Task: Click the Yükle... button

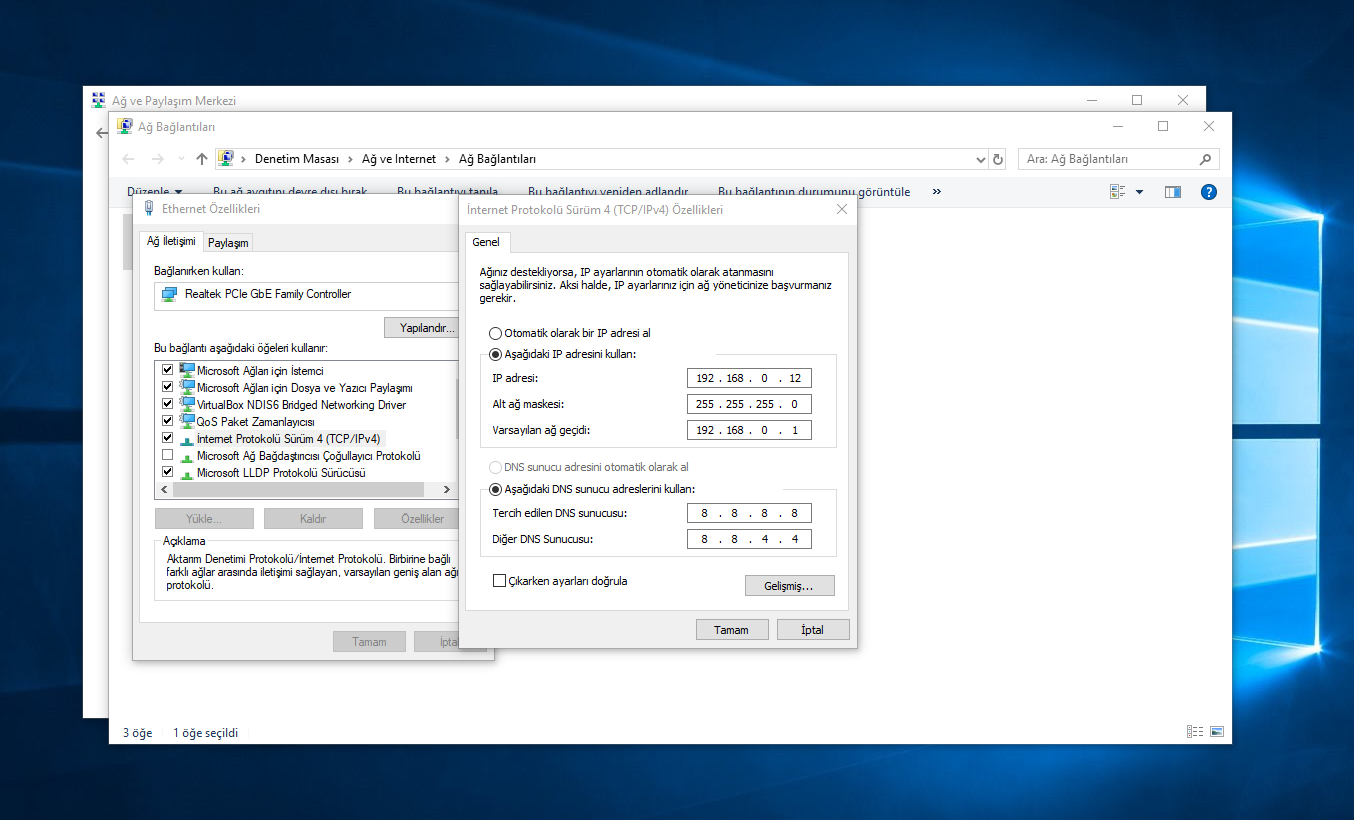Action: (204, 519)
